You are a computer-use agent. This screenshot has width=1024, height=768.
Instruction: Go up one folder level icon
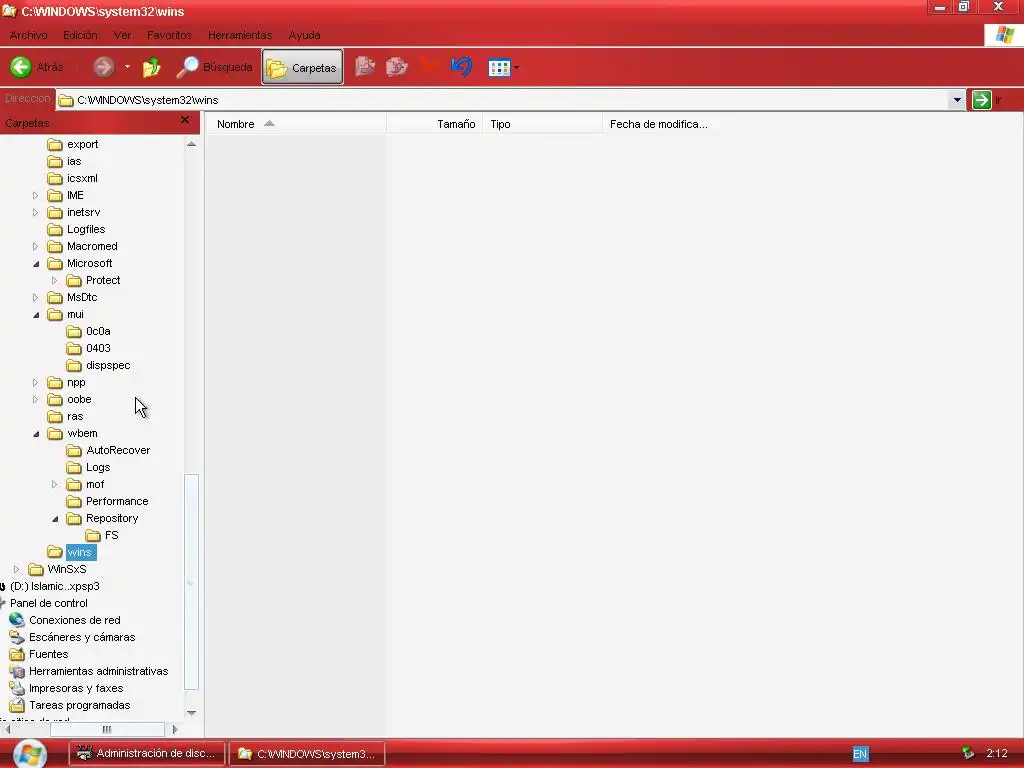pyautogui.click(x=152, y=67)
